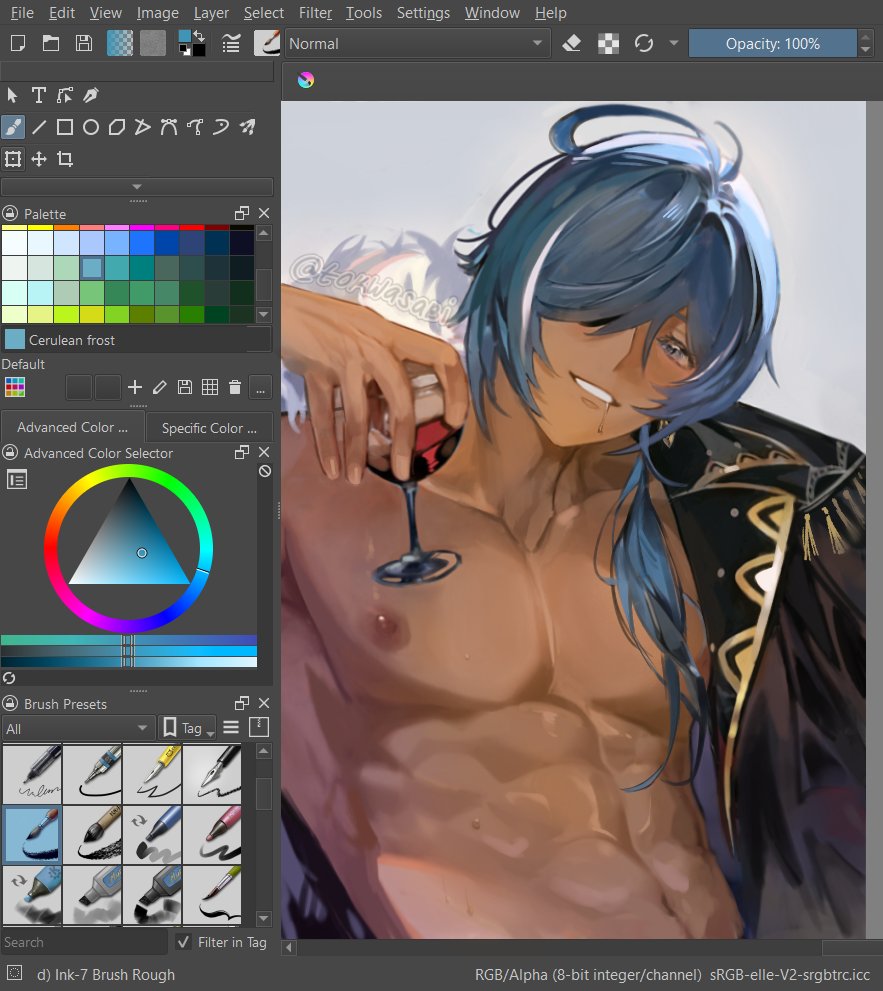Open the Tag button menu
The width and height of the screenshot is (883, 991).
click(186, 728)
